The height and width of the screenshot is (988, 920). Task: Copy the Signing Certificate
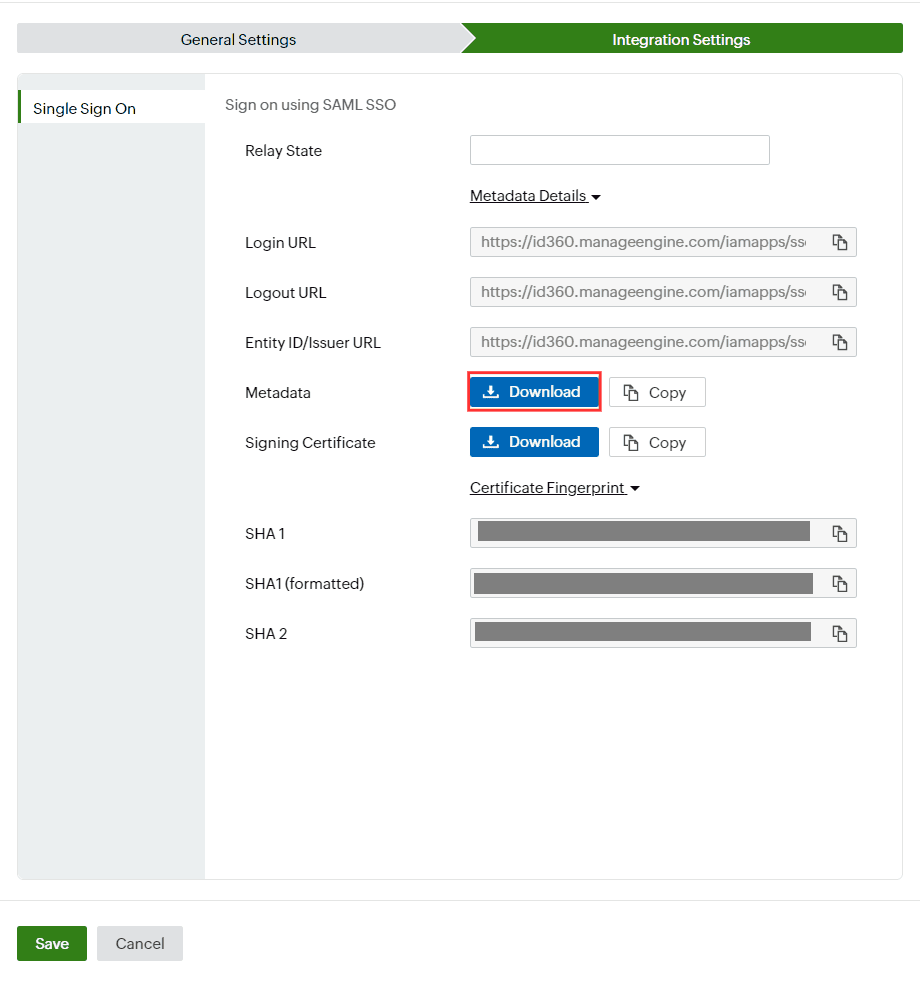tap(657, 441)
